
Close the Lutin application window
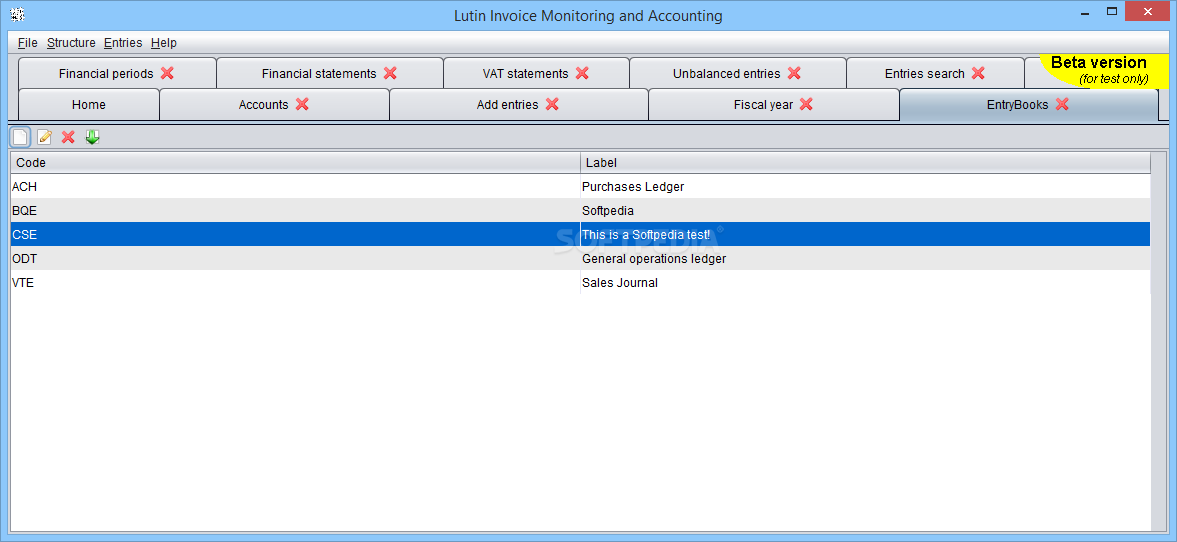[1148, 12]
